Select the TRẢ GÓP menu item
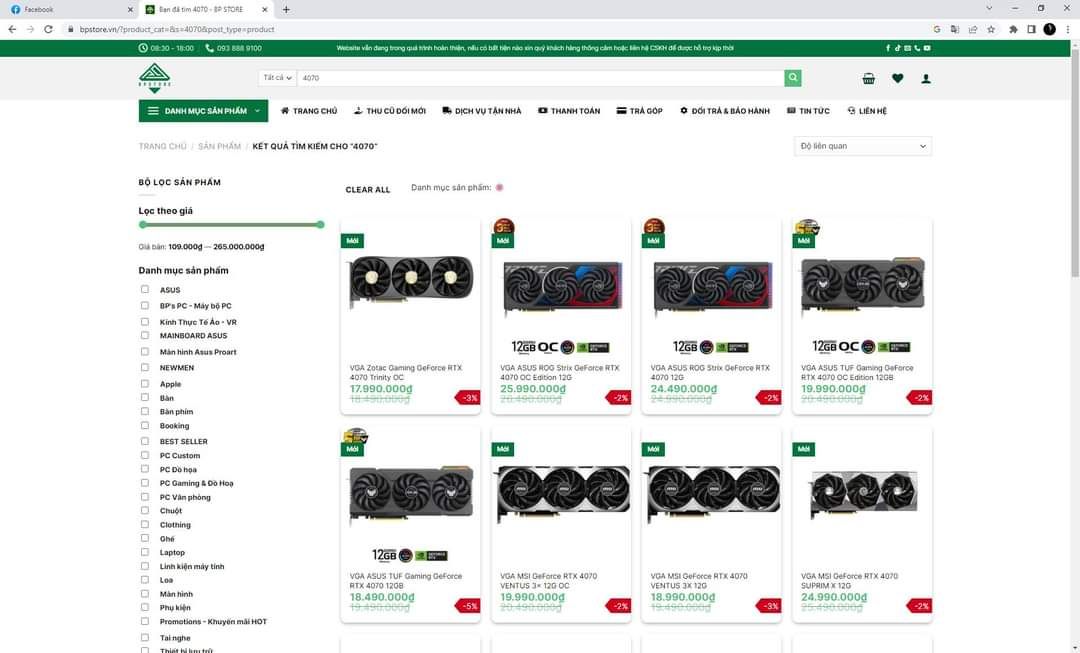 (x=641, y=111)
